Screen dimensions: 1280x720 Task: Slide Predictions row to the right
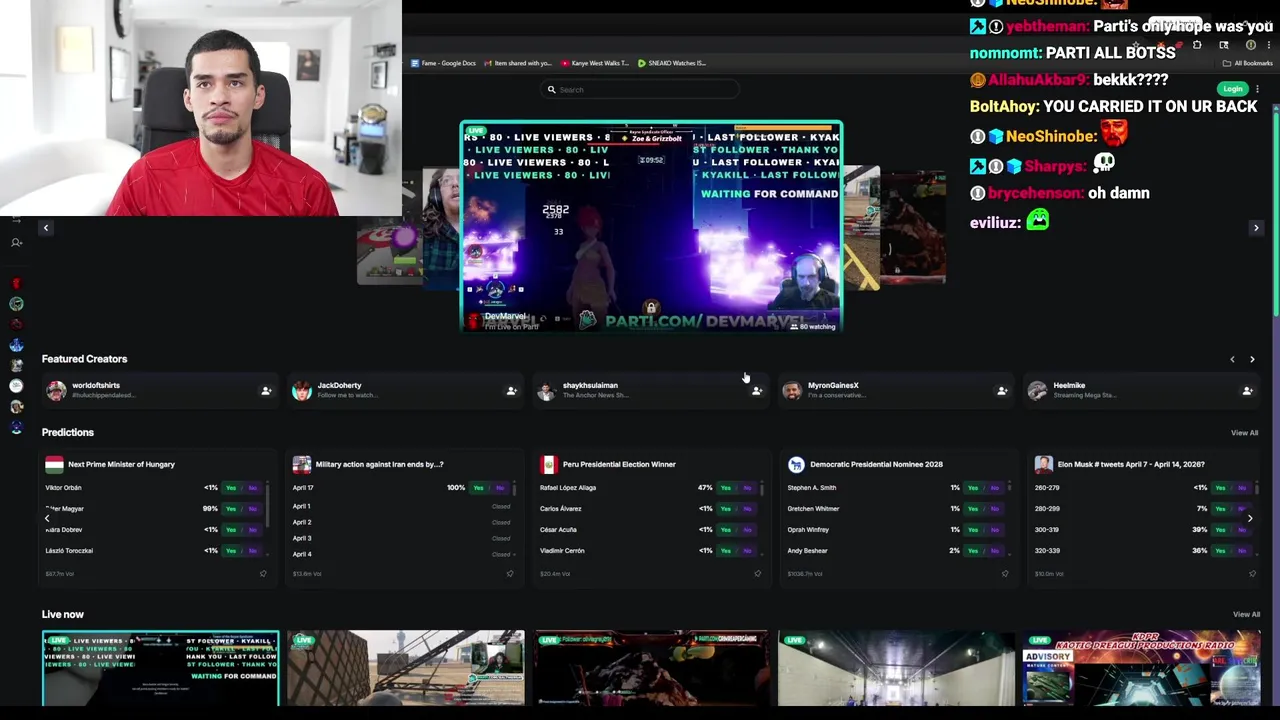(1249, 518)
